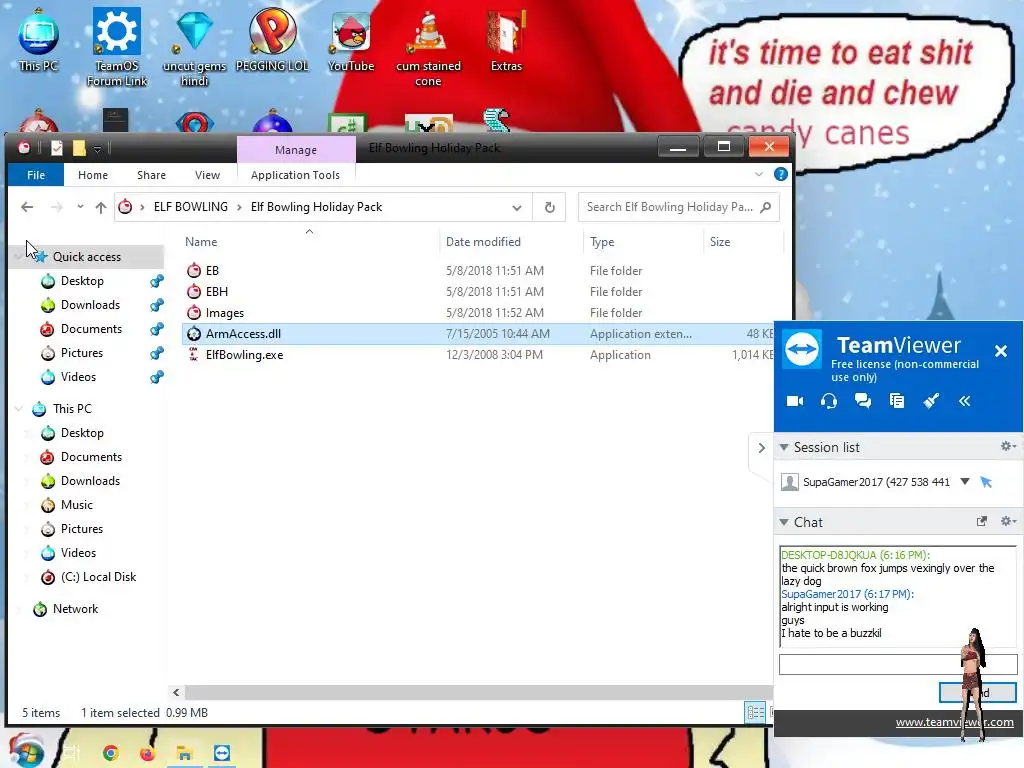Collapse the TeamViewer panel with double-chevron icon

click(x=965, y=401)
